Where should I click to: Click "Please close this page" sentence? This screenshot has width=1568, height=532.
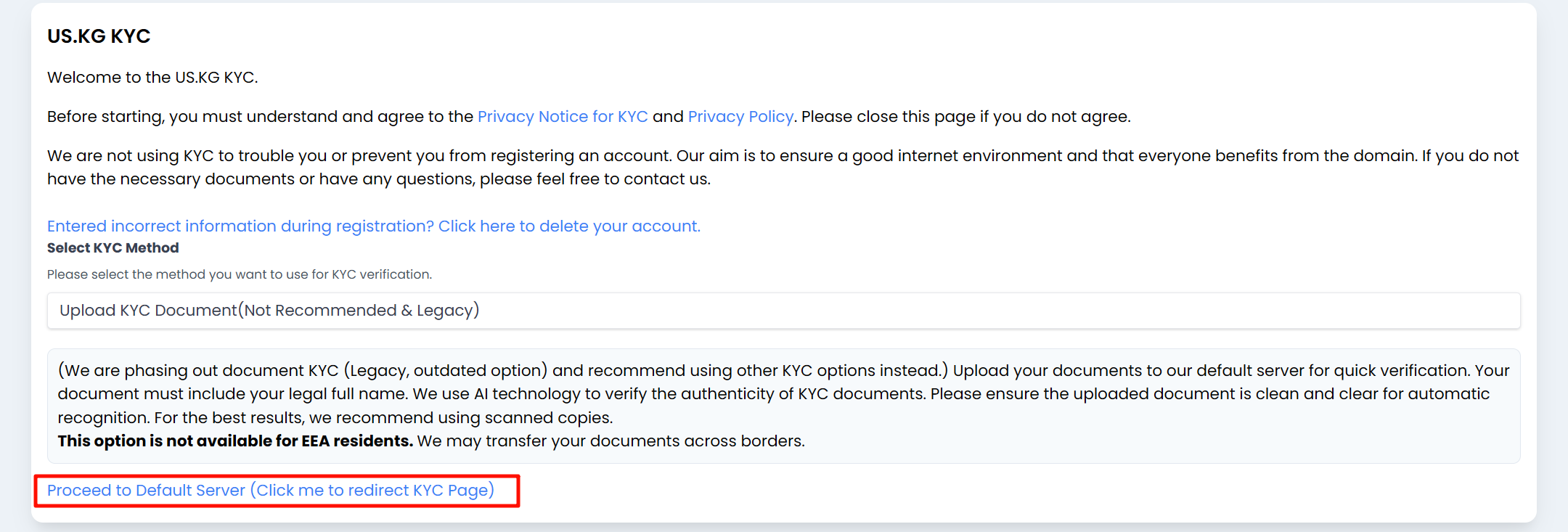965,117
